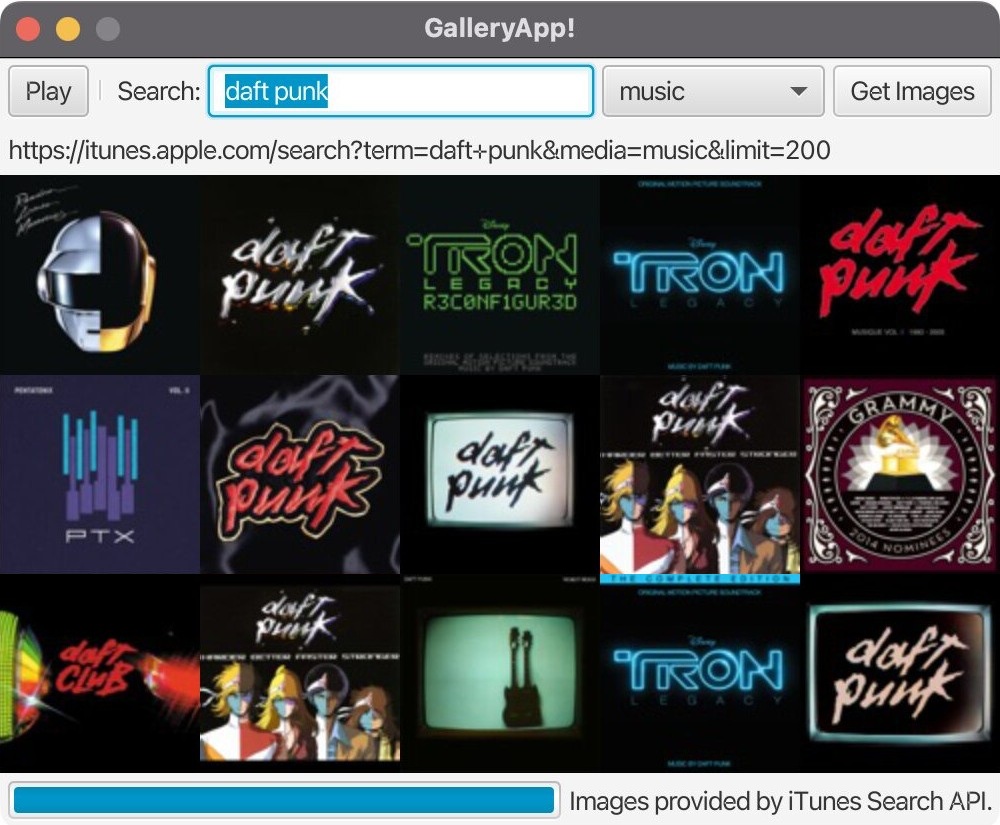This screenshot has height=825, width=1000.
Task: Select the PTX Pentatonix album cover
Action: pos(100,474)
